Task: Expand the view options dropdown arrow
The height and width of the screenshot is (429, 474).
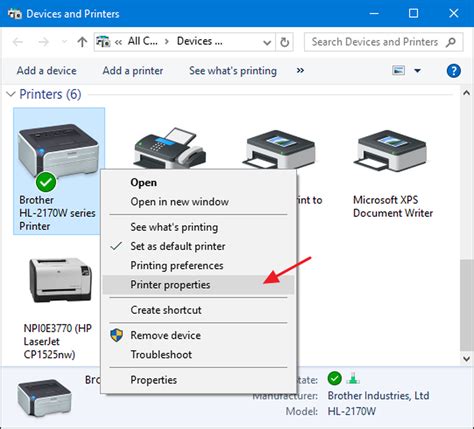Action: coord(417,71)
